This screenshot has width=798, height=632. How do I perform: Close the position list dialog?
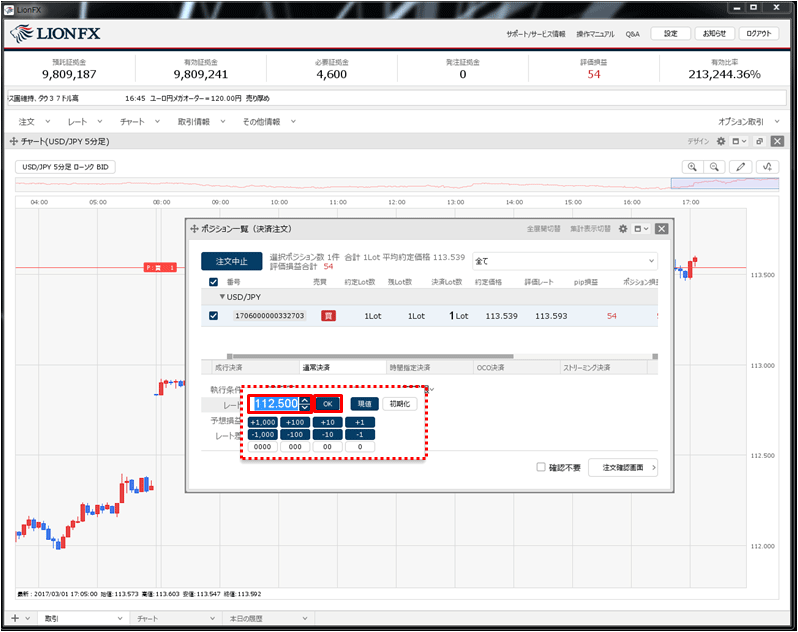(662, 229)
